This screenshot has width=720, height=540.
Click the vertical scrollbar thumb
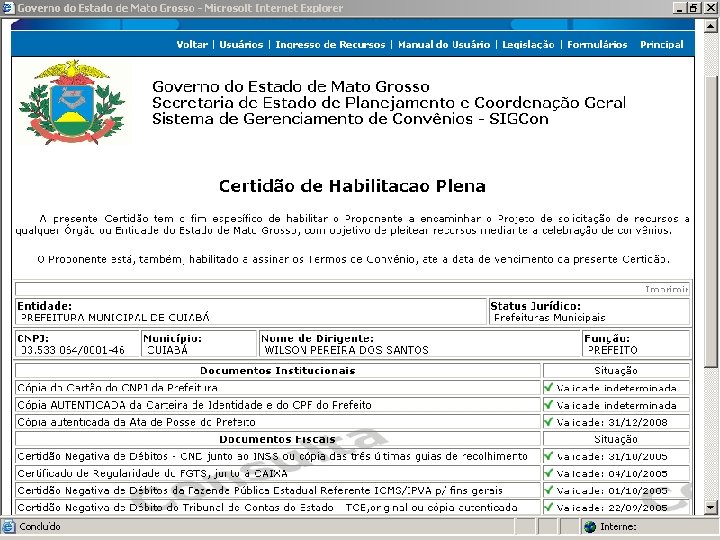pyautogui.click(x=711, y=220)
